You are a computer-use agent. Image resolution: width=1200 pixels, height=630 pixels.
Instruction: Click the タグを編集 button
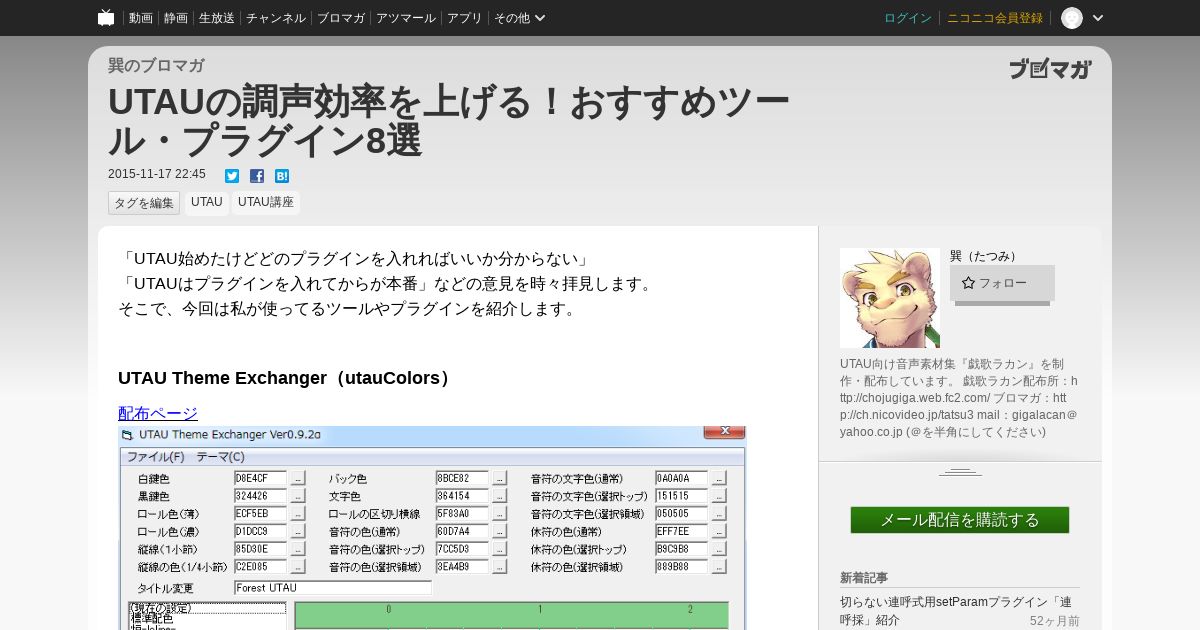(144, 203)
